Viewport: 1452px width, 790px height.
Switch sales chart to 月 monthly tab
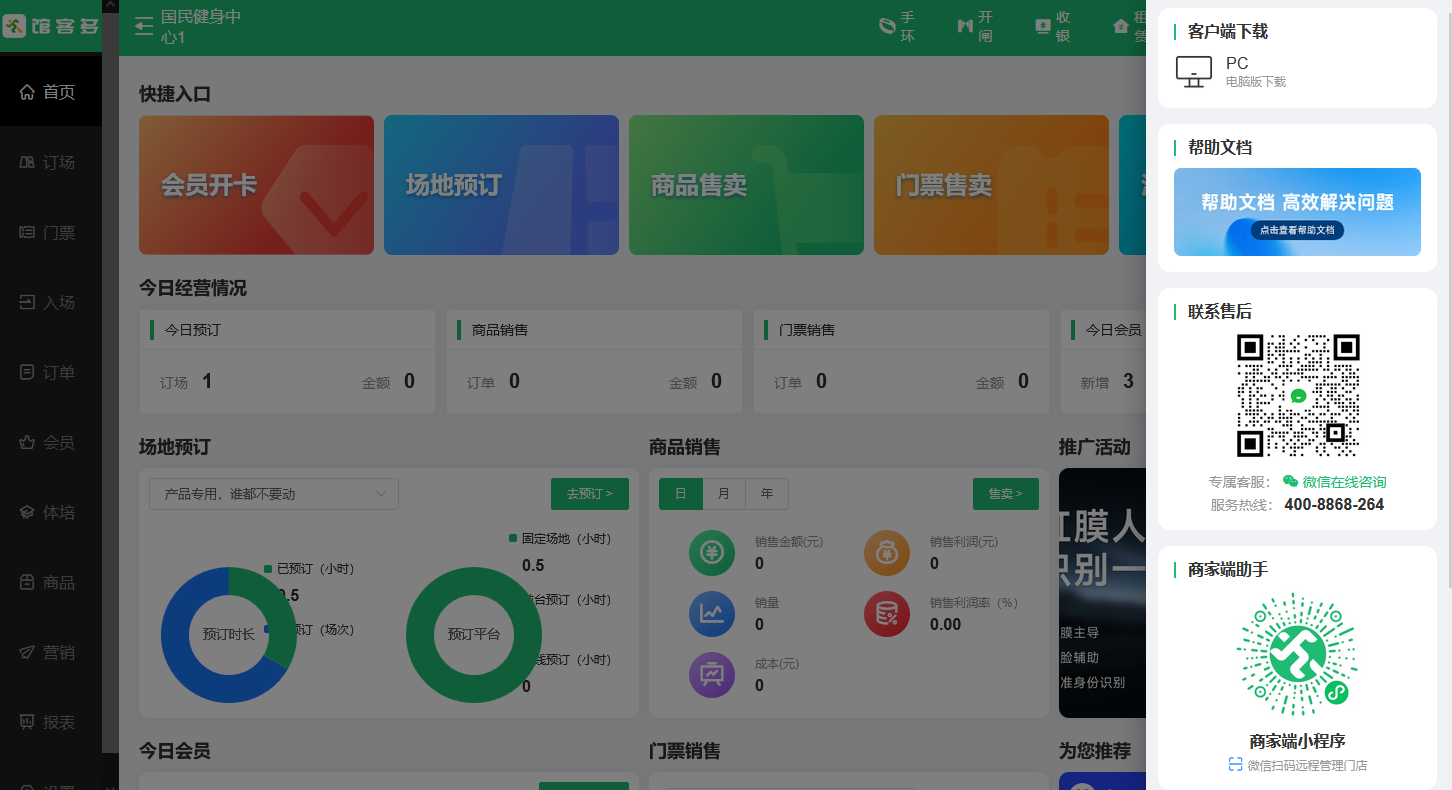click(723, 494)
